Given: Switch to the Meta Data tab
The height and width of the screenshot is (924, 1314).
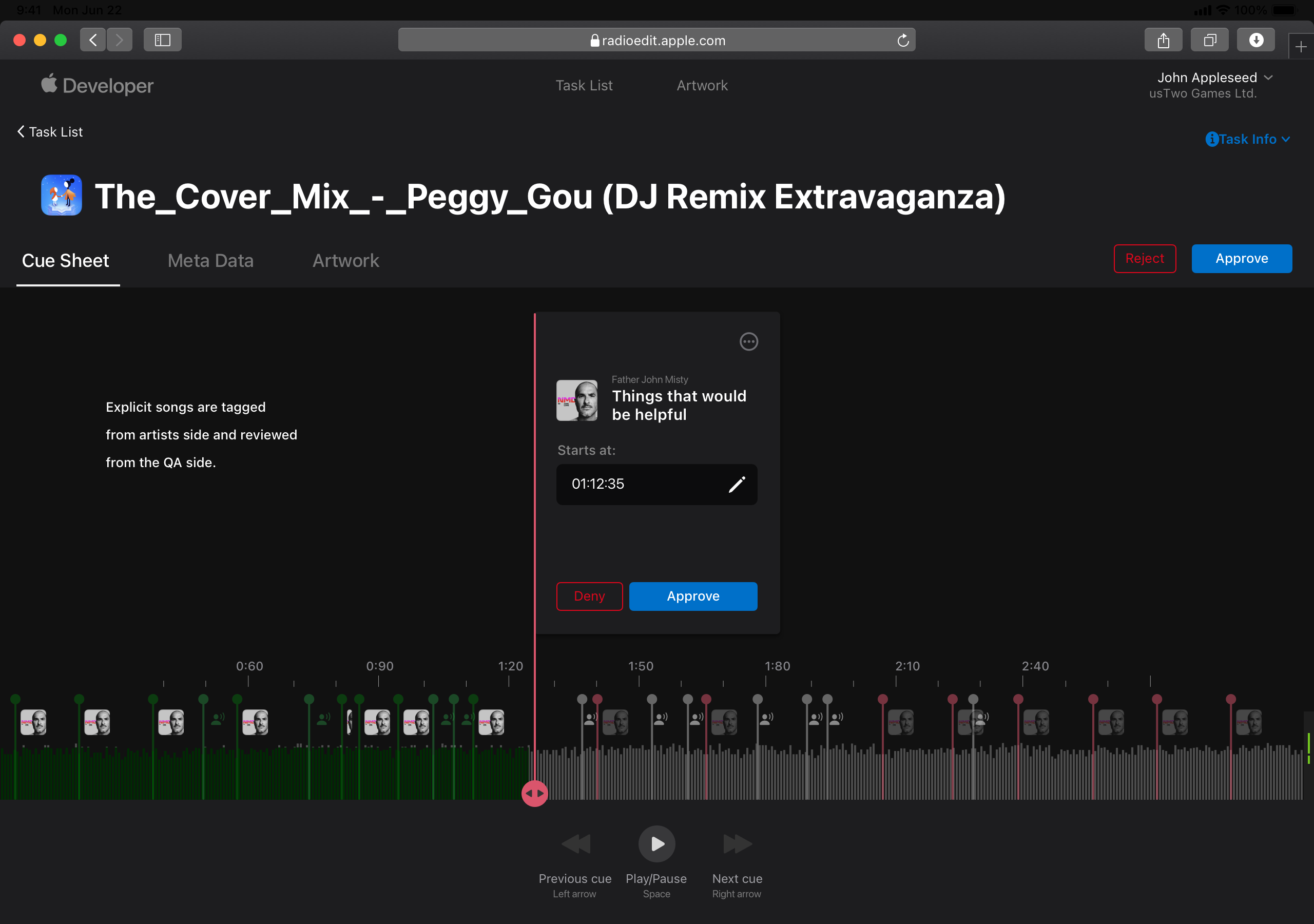Looking at the screenshot, I should pos(210,260).
